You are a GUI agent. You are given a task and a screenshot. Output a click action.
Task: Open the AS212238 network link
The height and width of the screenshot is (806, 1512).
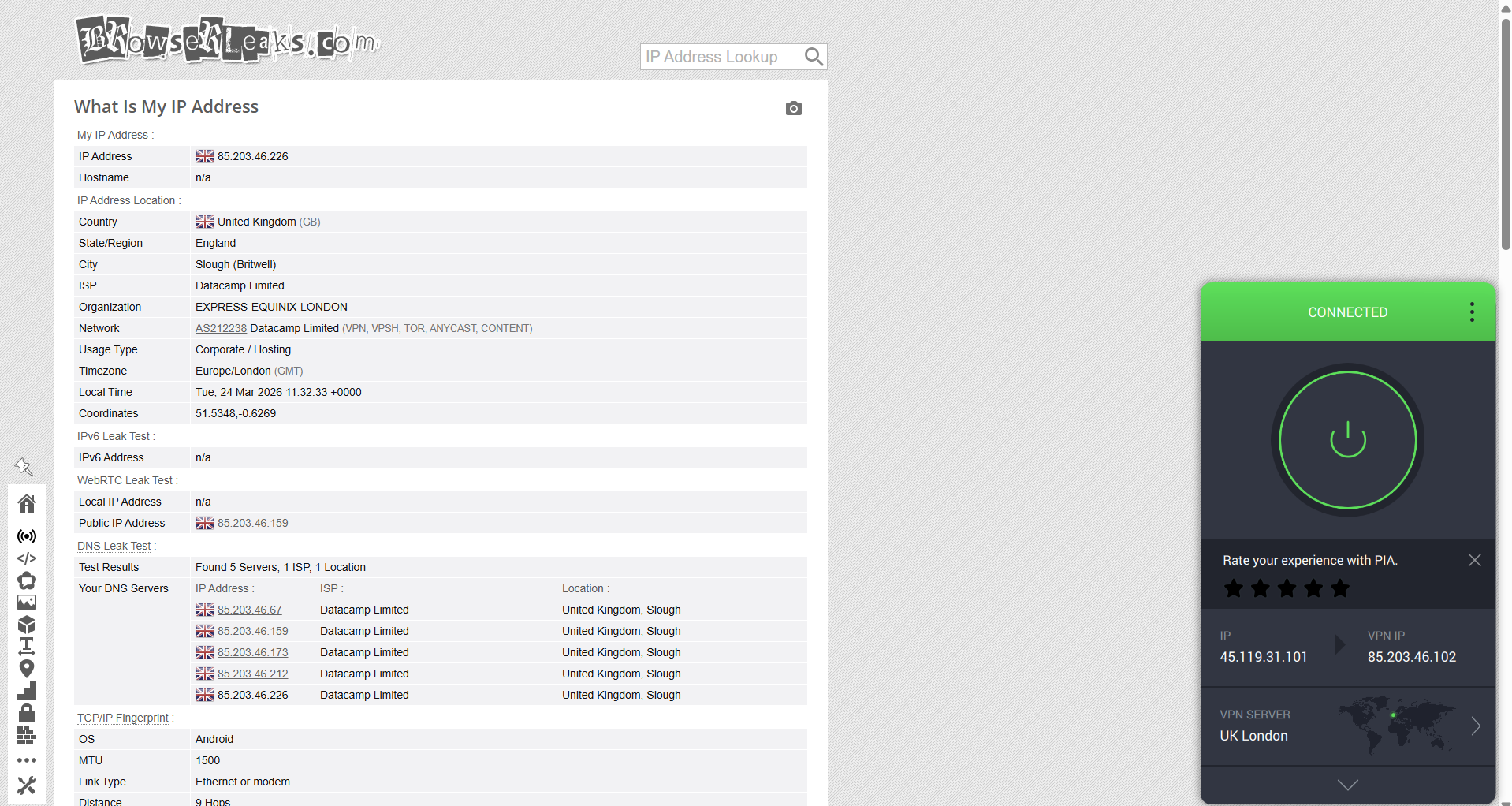click(221, 328)
